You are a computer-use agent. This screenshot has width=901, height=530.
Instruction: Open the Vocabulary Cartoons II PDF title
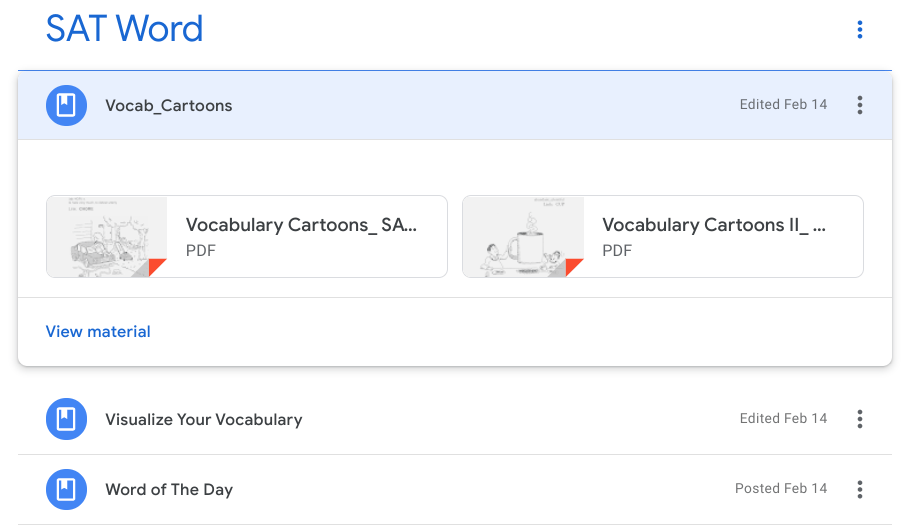[714, 225]
